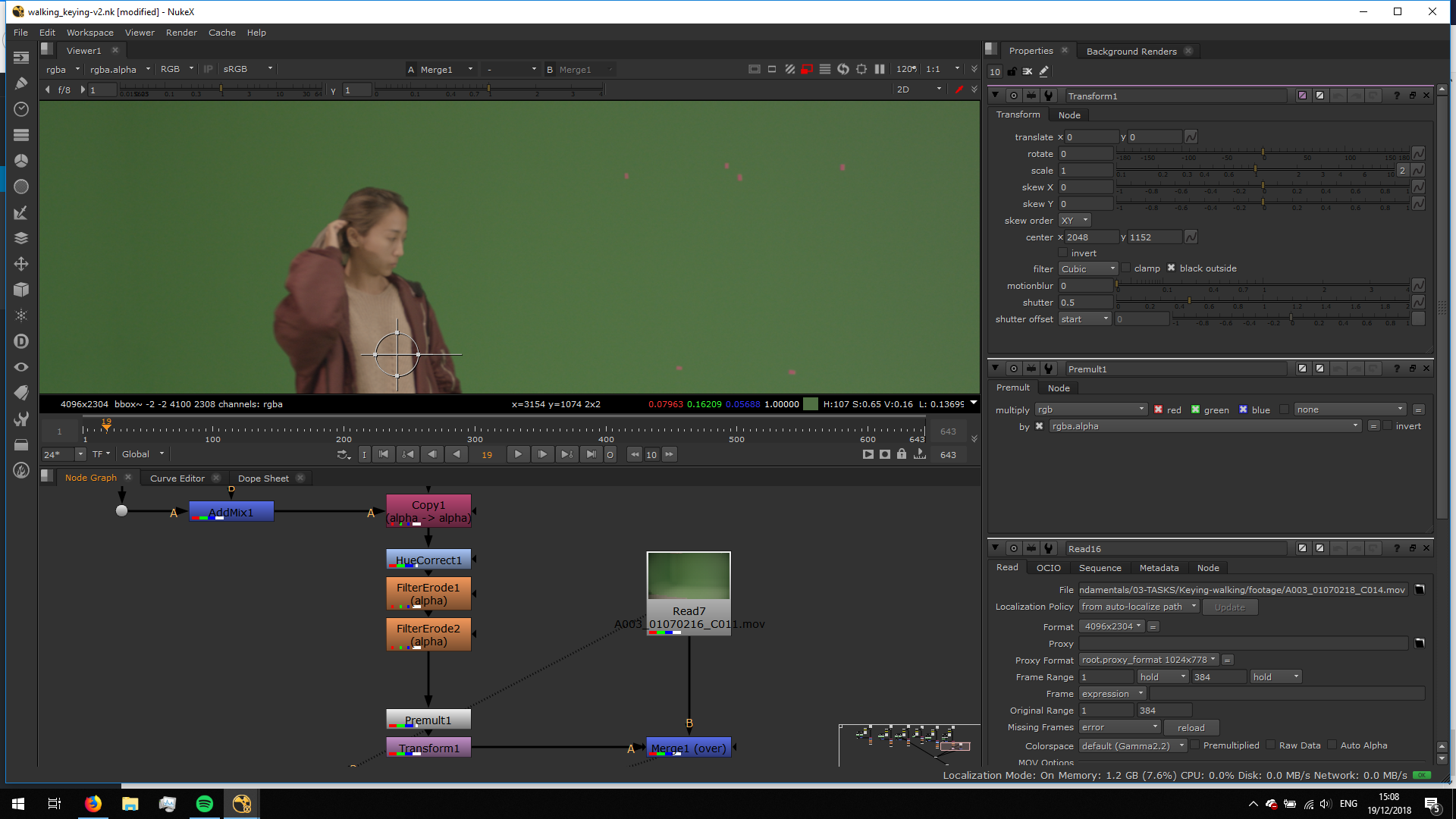The height and width of the screenshot is (819, 1456).
Task: Open the sRGB viewer colorspace dropdown
Action: [247, 69]
